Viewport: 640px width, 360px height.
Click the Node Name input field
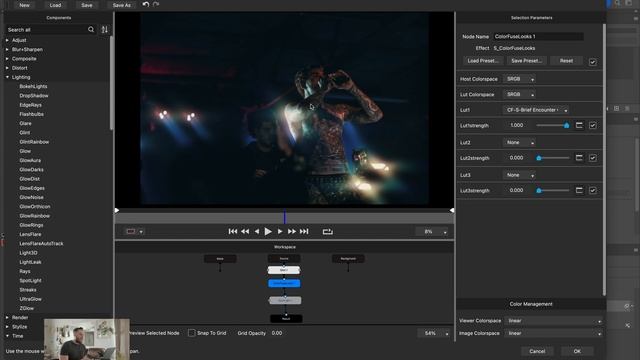pos(538,36)
